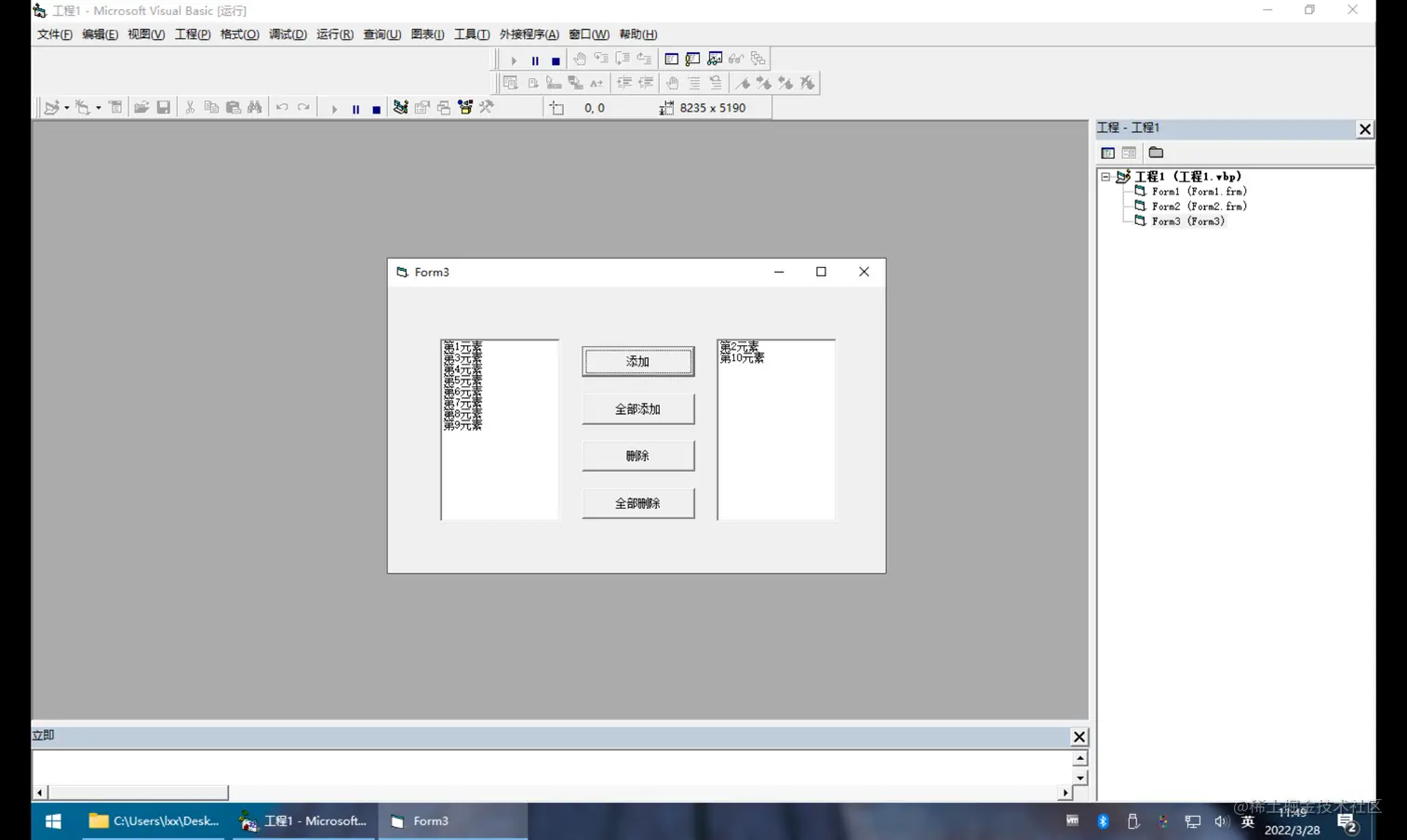Image resolution: width=1407 pixels, height=840 pixels.
Task: Switch to the C:\Users\lxx\Desk... Explorer taskbar button
Action: (154, 821)
